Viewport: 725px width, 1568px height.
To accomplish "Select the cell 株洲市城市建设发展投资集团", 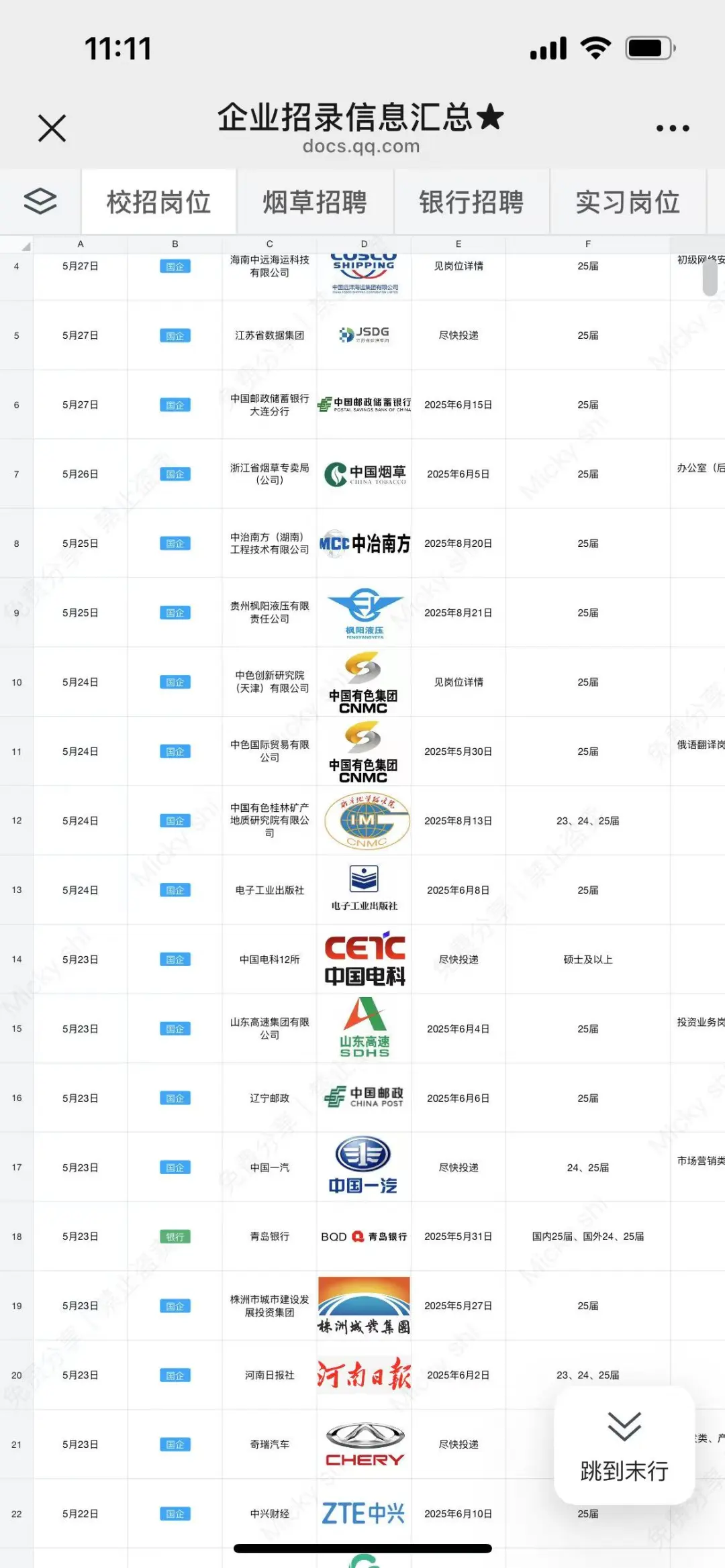I will click(270, 1306).
